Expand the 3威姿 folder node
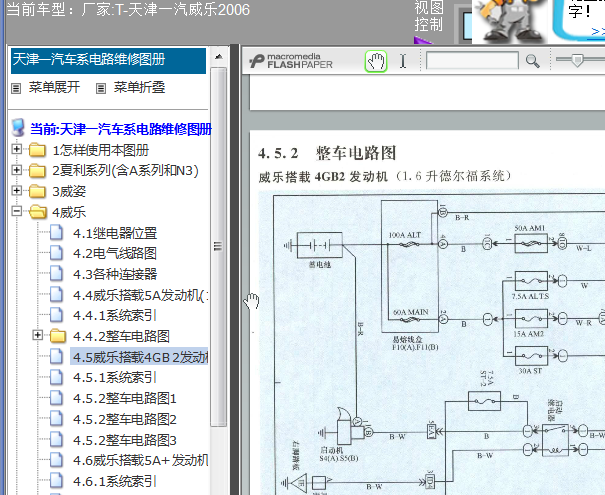 [x=17, y=190]
